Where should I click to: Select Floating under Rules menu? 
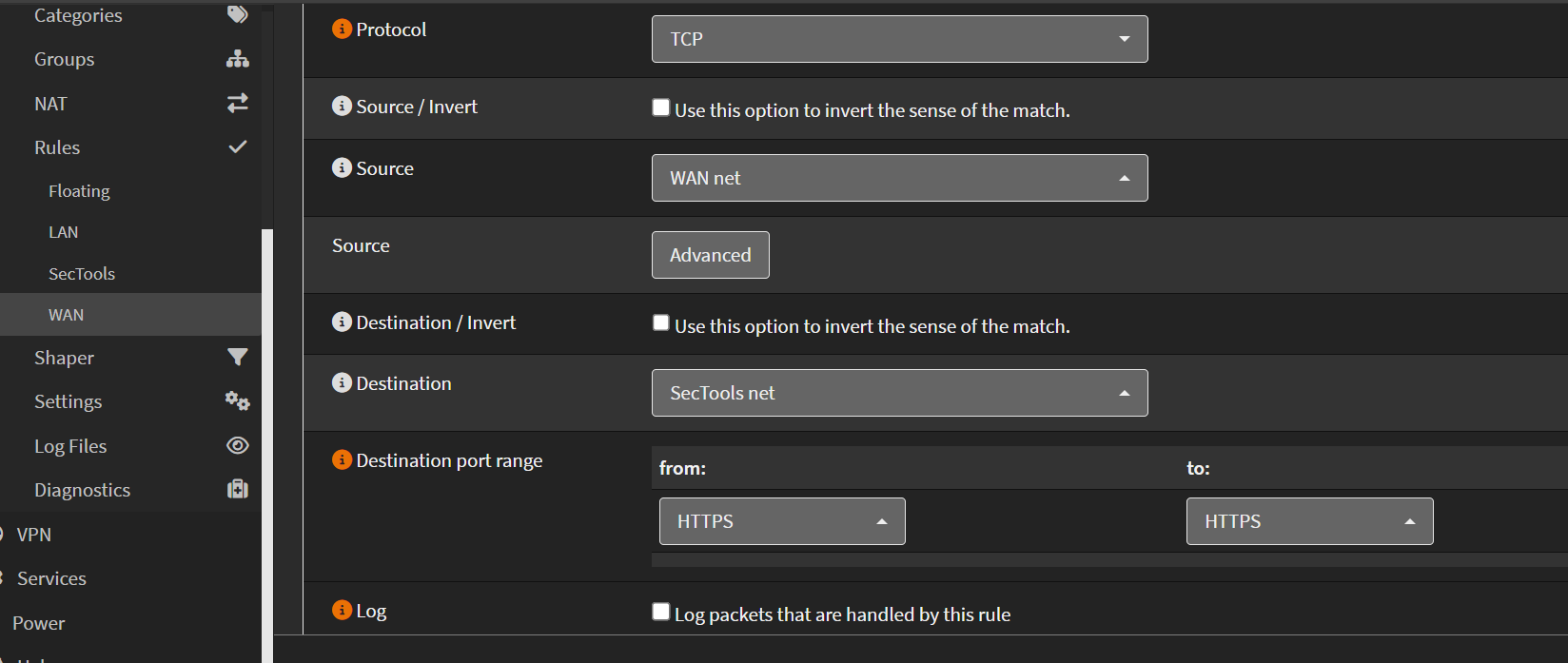(x=79, y=191)
